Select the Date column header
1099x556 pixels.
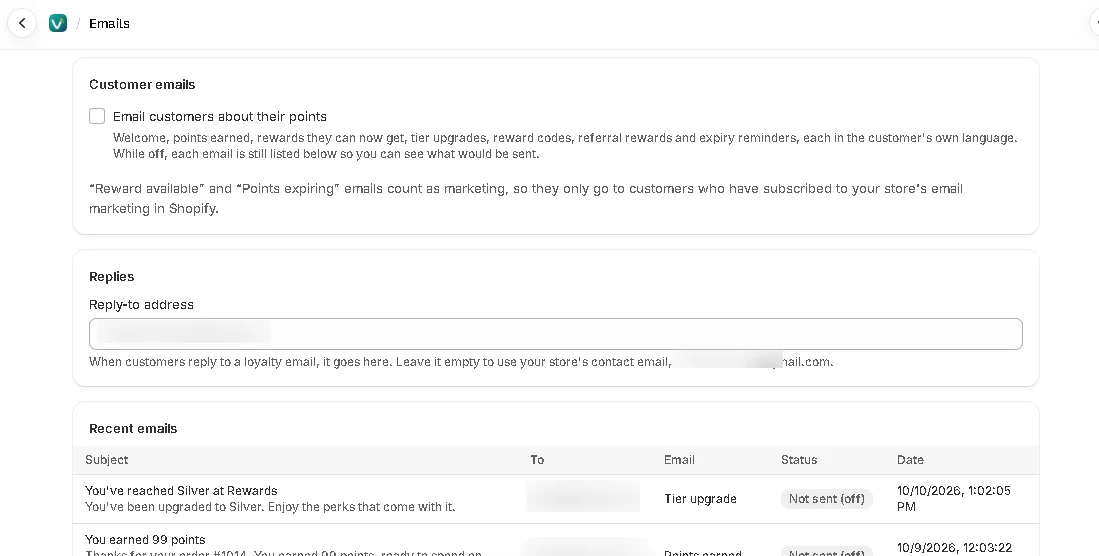click(x=910, y=460)
